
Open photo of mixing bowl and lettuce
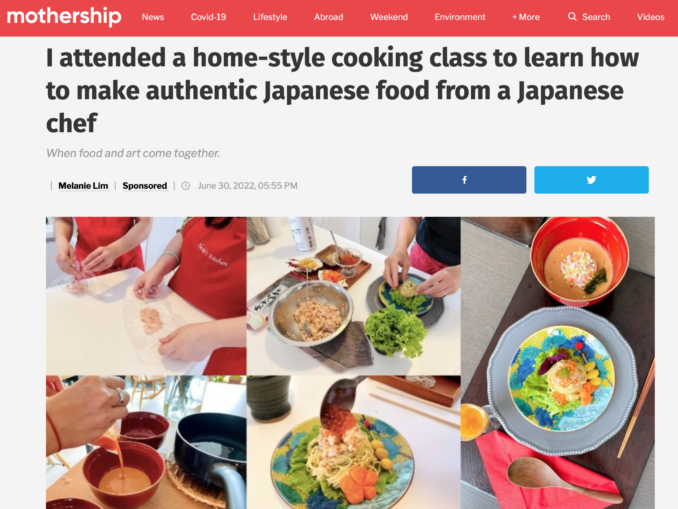[353, 296]
